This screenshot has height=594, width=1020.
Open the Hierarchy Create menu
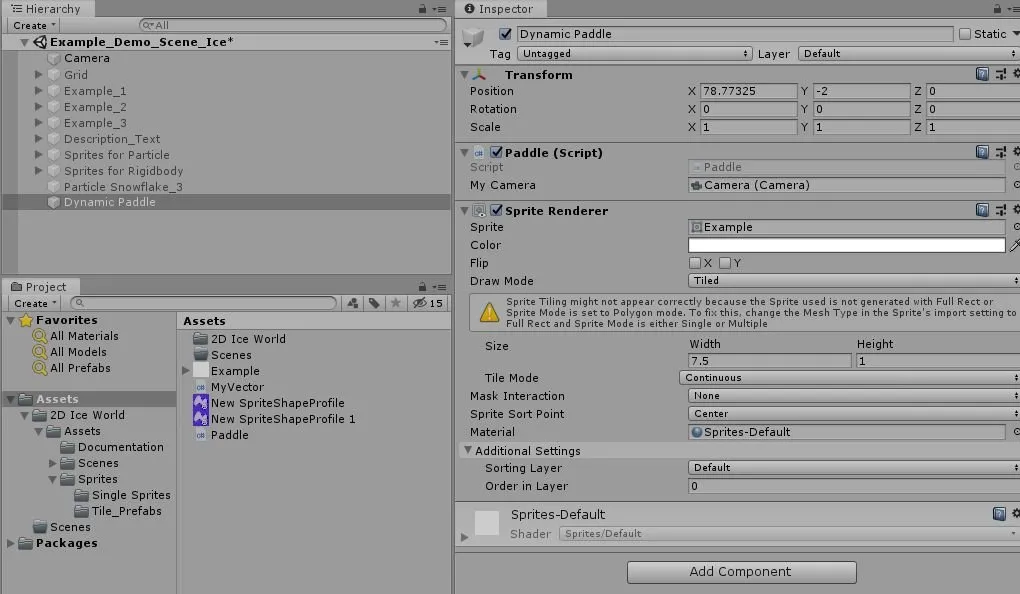tap(34, 25)
